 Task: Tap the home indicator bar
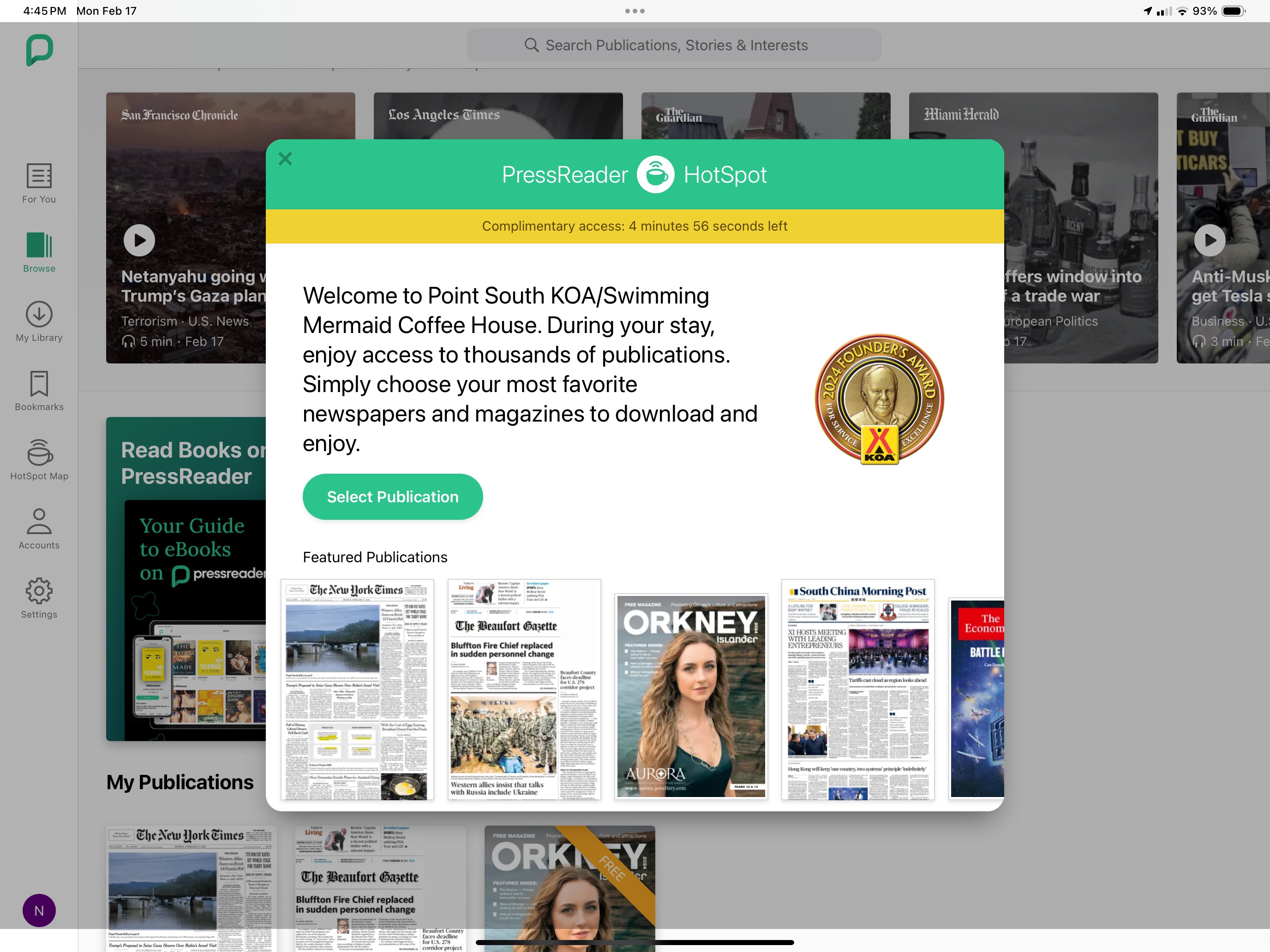pyautogui.click(x=635, y=942)
